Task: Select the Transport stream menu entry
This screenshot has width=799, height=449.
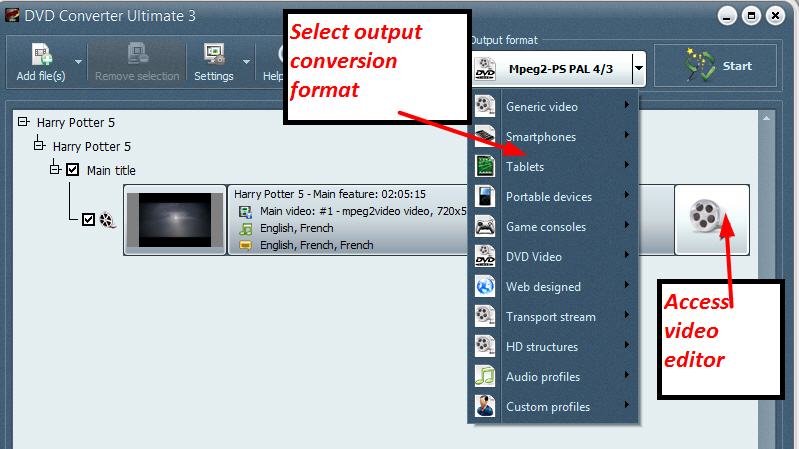Action: pyautogui.click(x=553, y=317)
